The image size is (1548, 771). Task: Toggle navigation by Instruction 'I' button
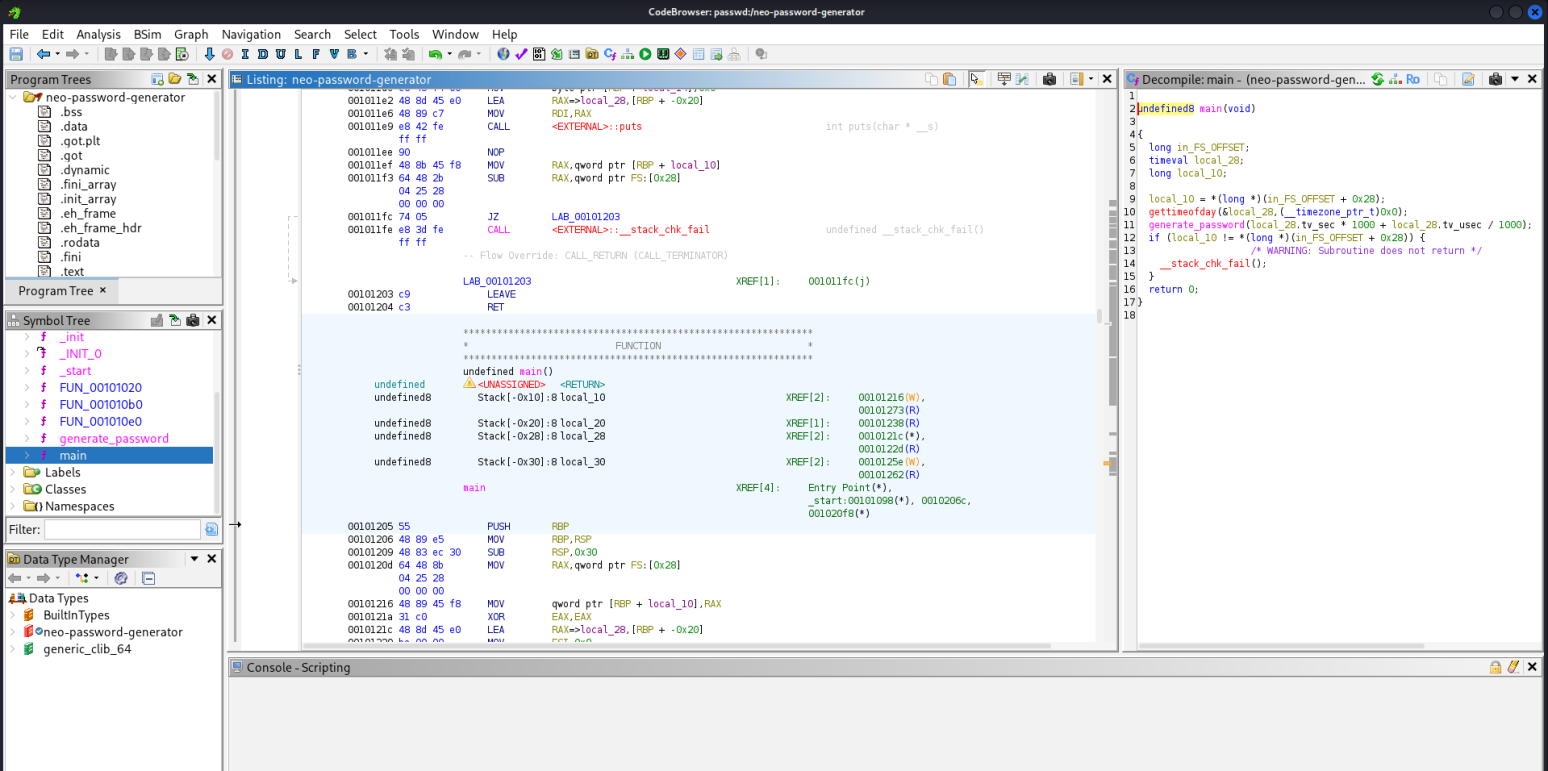click(245, 54)
